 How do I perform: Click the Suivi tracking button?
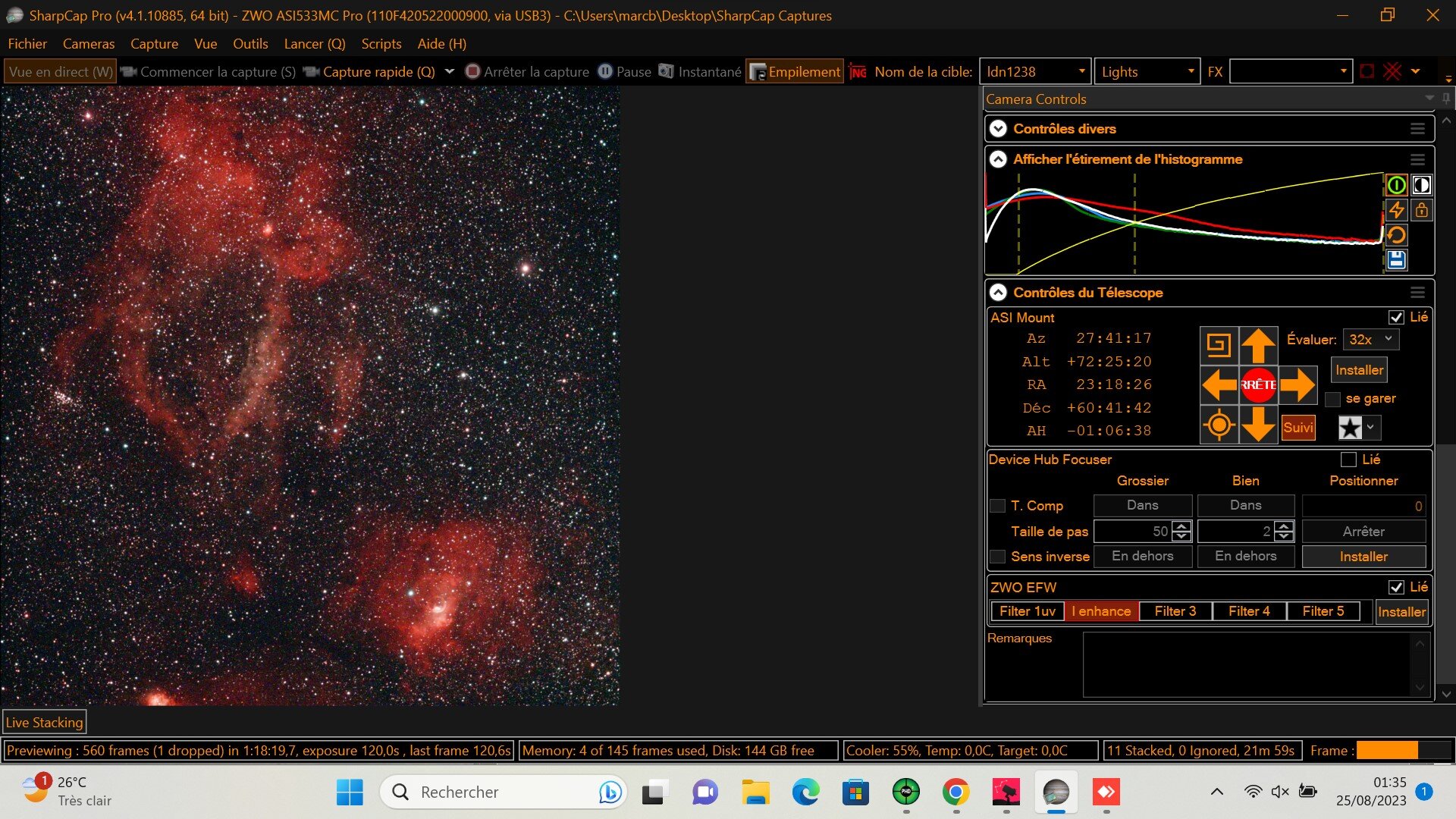point(1298,428)
